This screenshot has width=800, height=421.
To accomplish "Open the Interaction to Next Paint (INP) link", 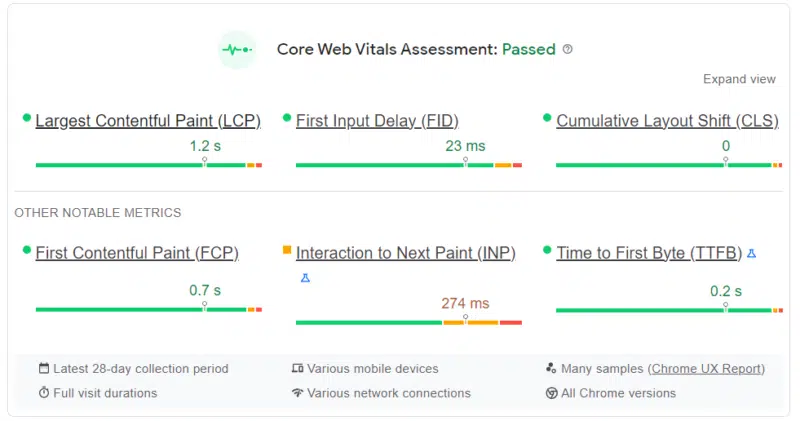I will pyautogui.click(x=406, y=253).
